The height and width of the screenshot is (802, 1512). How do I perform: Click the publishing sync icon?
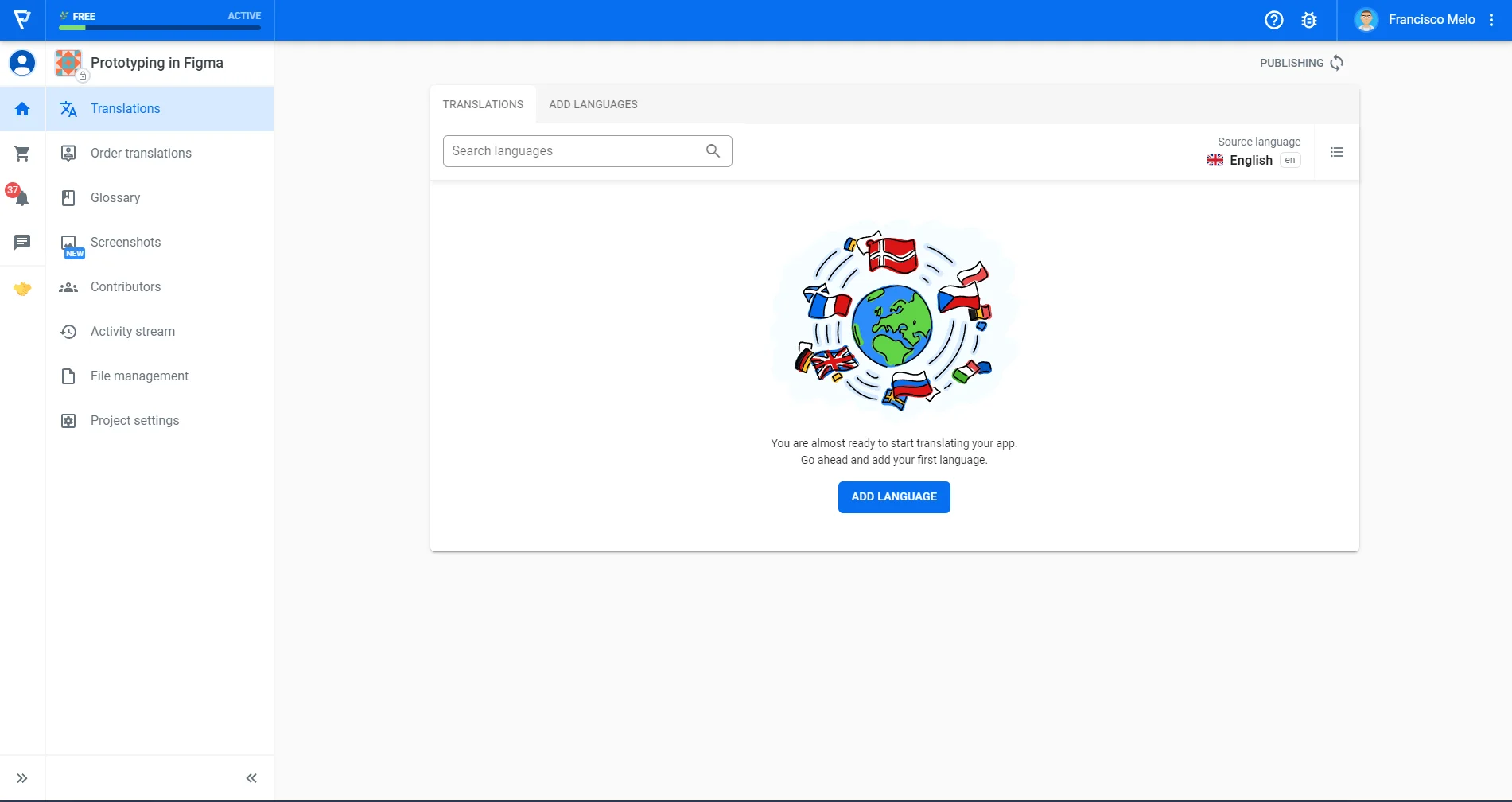[1336, 63]
